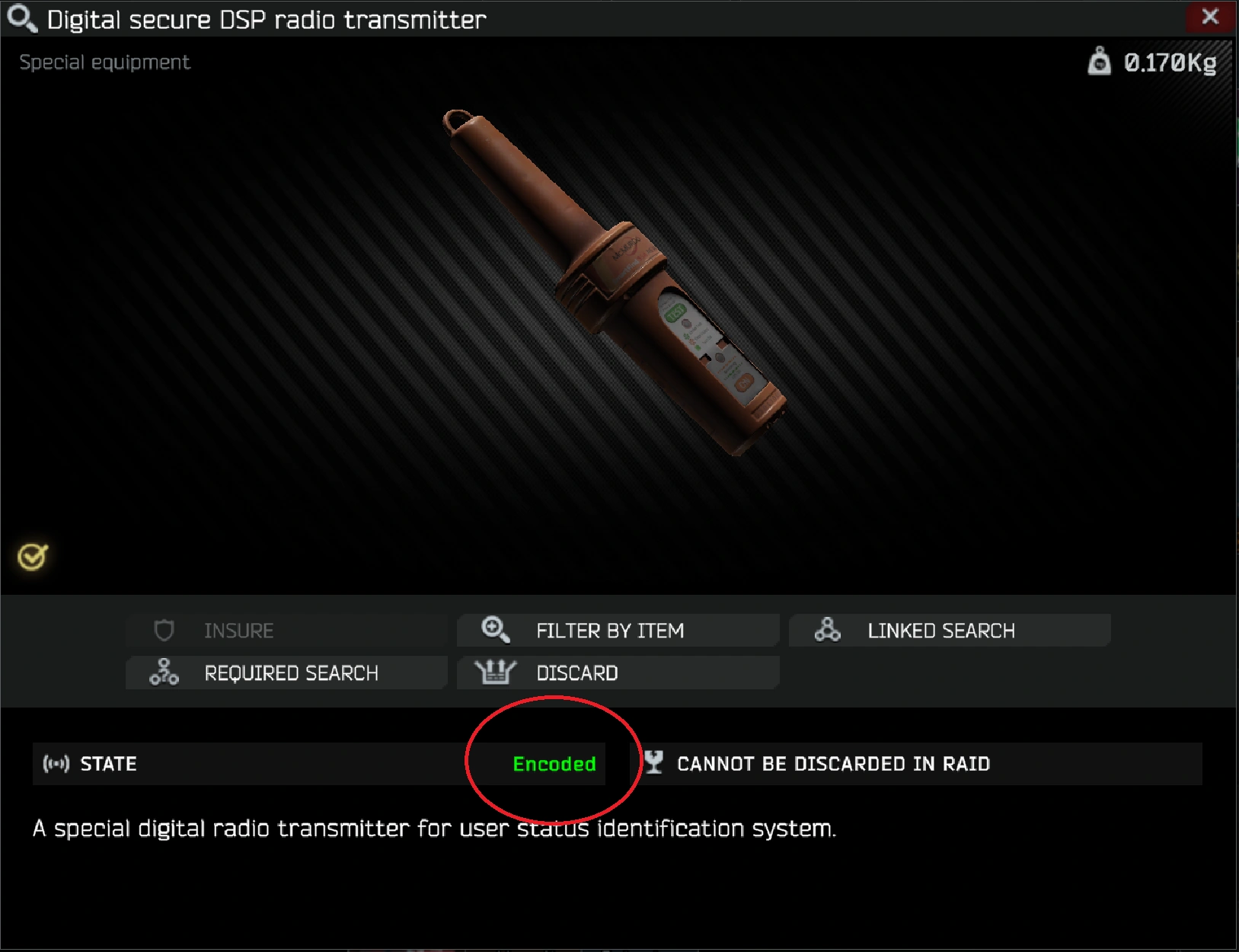
Task: Open LINKED SEARCH for this item
Action: click(950, 631)
